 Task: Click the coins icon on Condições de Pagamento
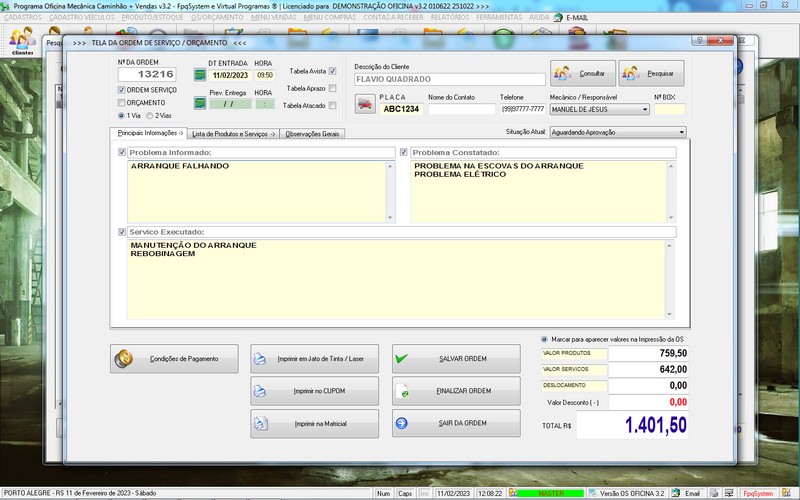(x=123, y=359)
